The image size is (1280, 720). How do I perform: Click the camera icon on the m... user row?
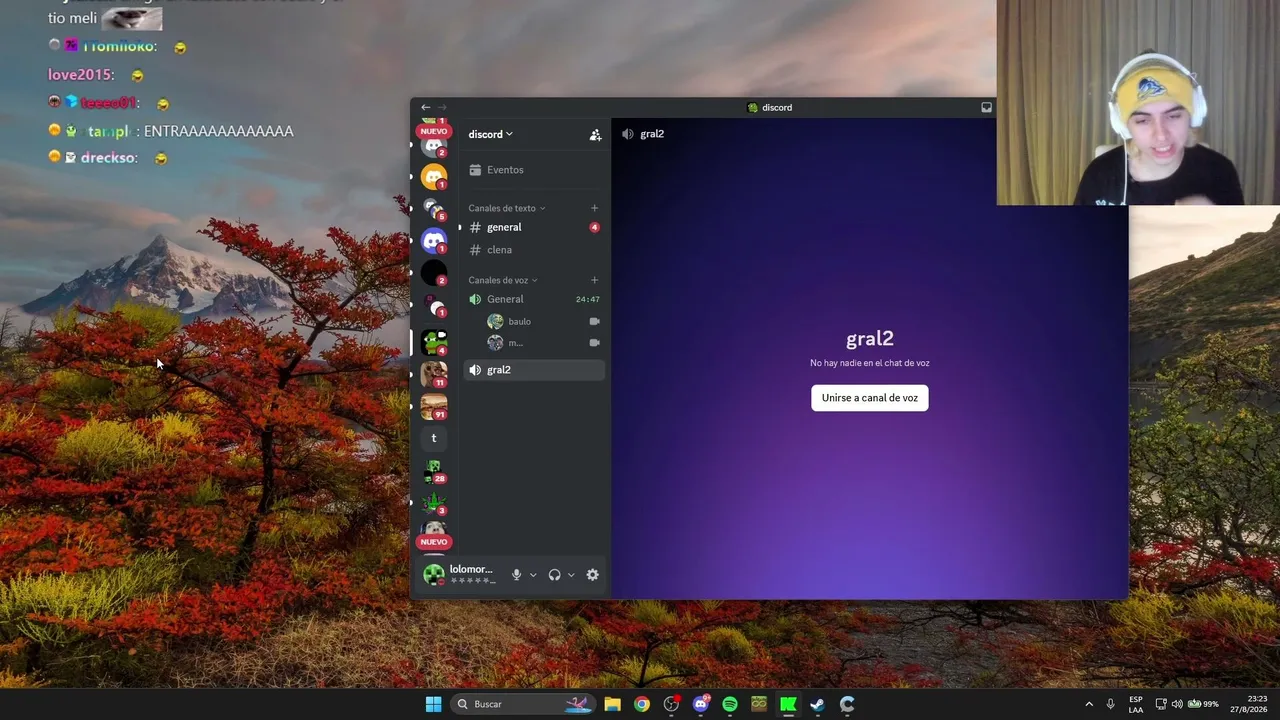[594, 343]
